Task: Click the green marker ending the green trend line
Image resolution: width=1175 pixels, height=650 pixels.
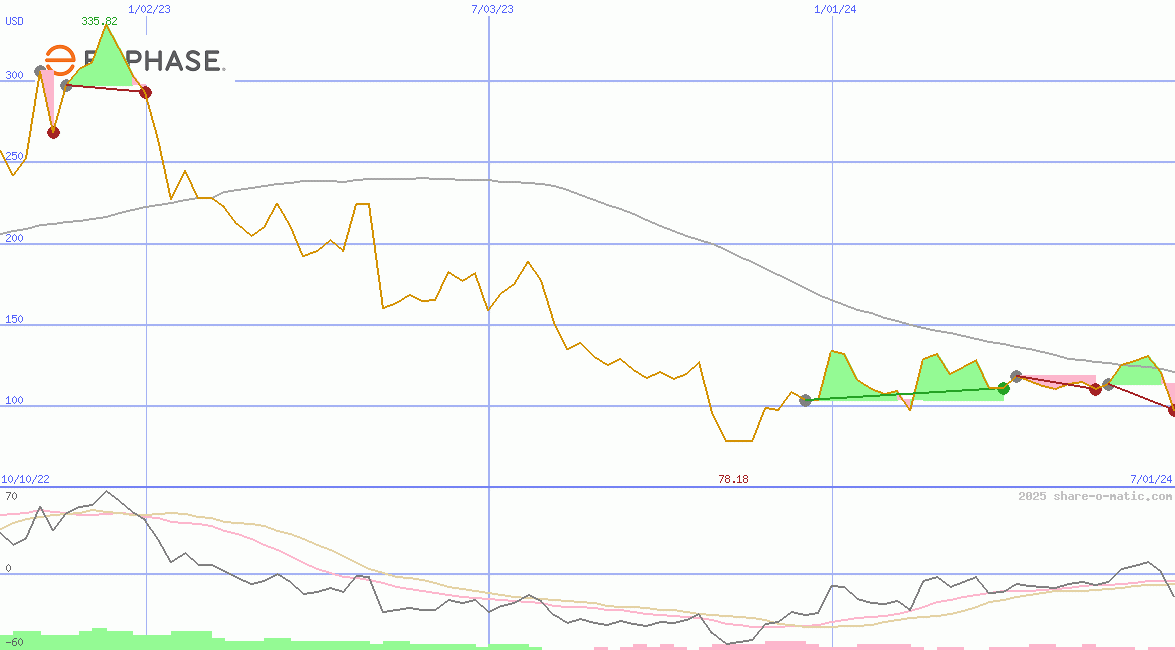Action: coord(1003,388)
